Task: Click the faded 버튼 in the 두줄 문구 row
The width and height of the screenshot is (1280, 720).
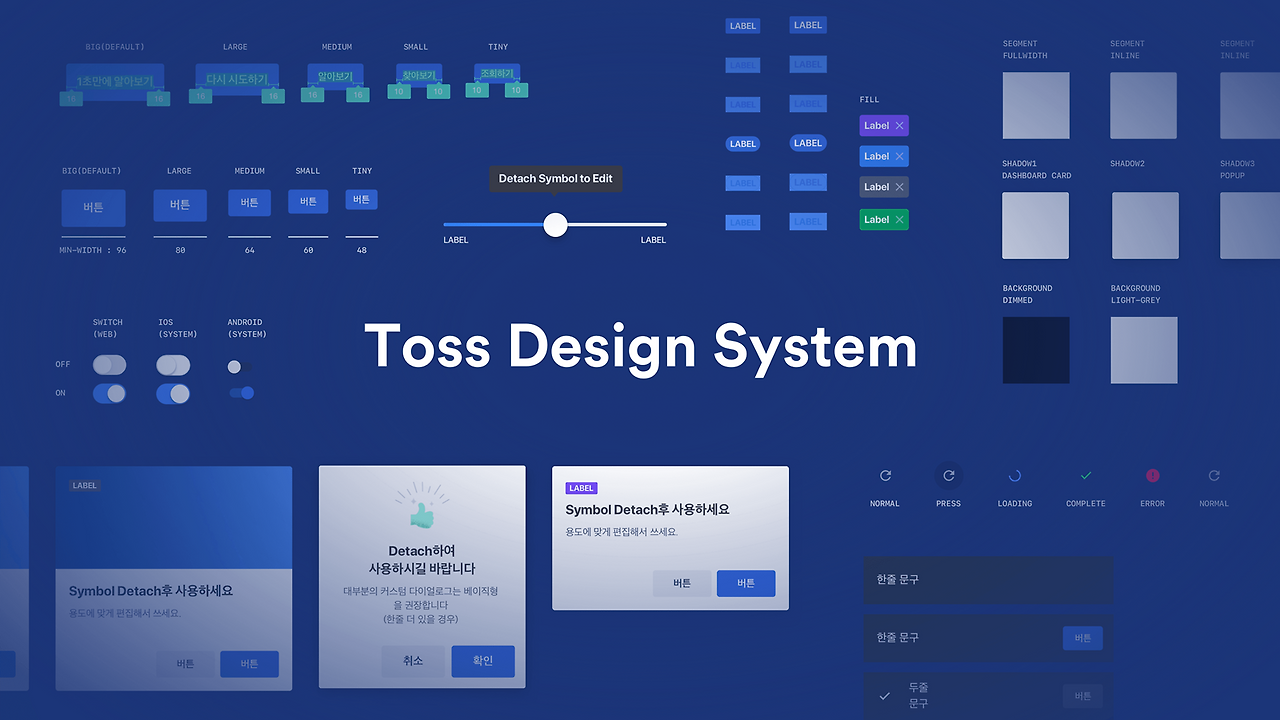Action: point(1083,696)
